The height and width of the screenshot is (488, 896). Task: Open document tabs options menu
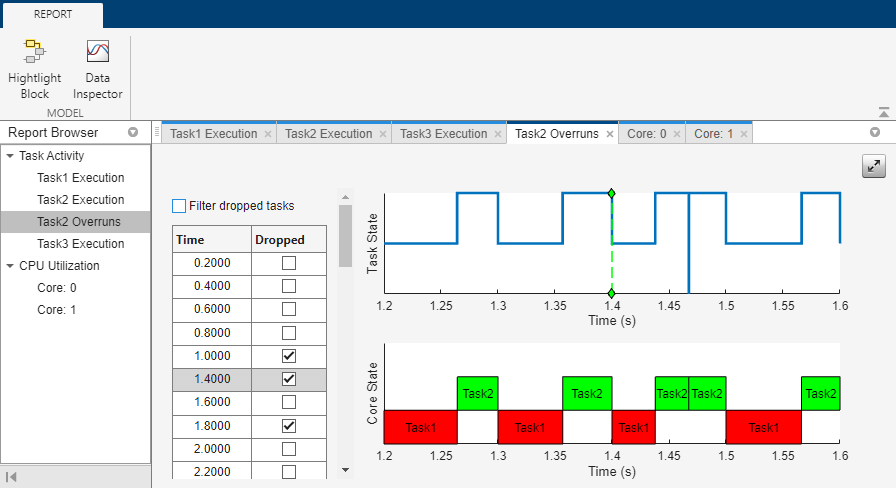click(875, 133)
